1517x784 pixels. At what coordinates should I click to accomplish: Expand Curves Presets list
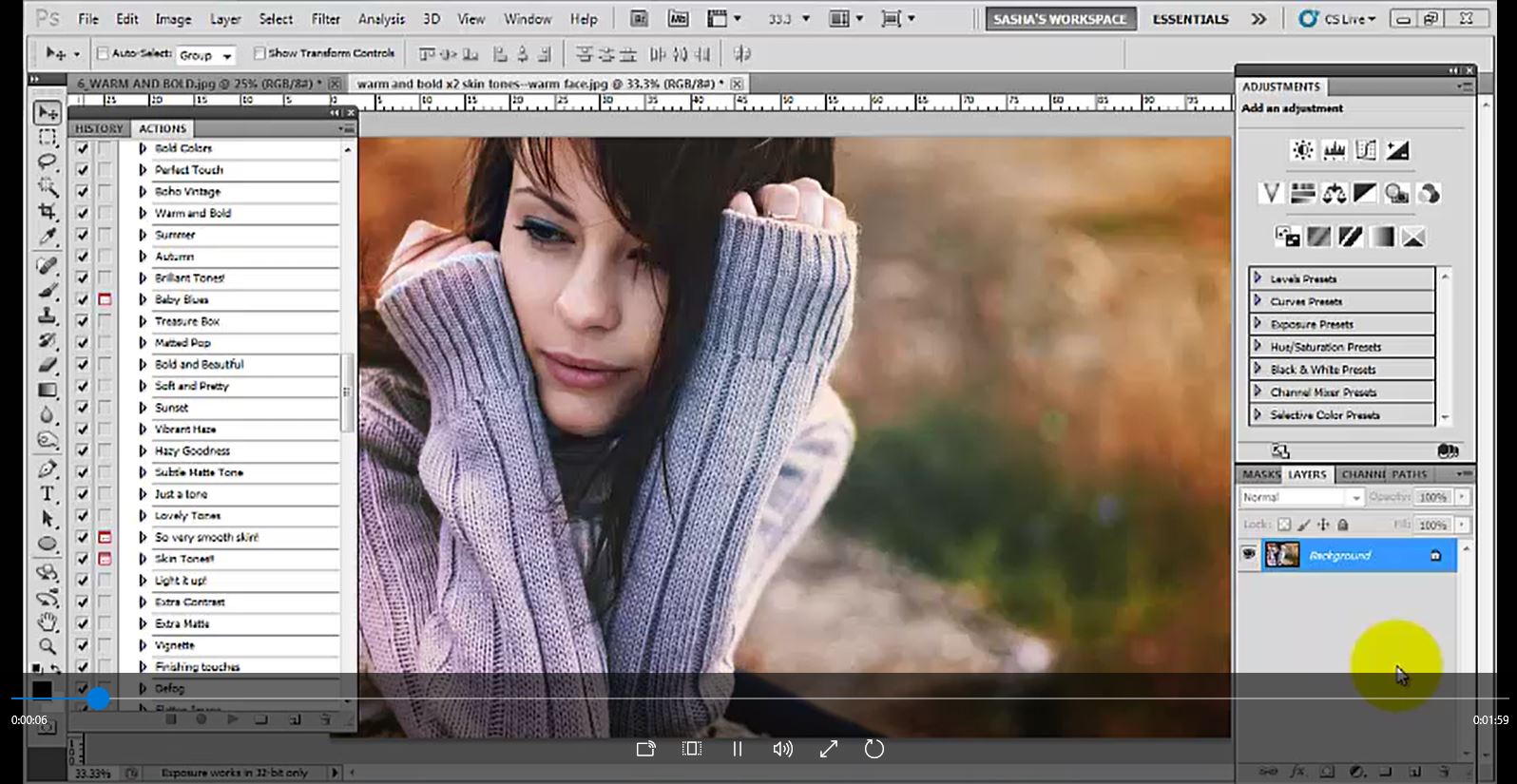point(1258,301)
